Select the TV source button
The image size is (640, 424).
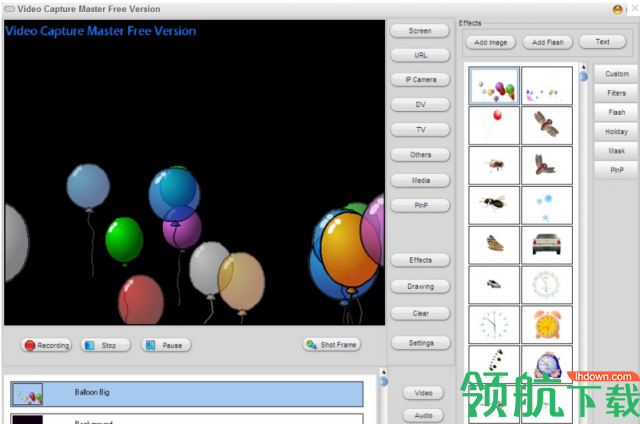pyautogui.click(x=420, y=130)
